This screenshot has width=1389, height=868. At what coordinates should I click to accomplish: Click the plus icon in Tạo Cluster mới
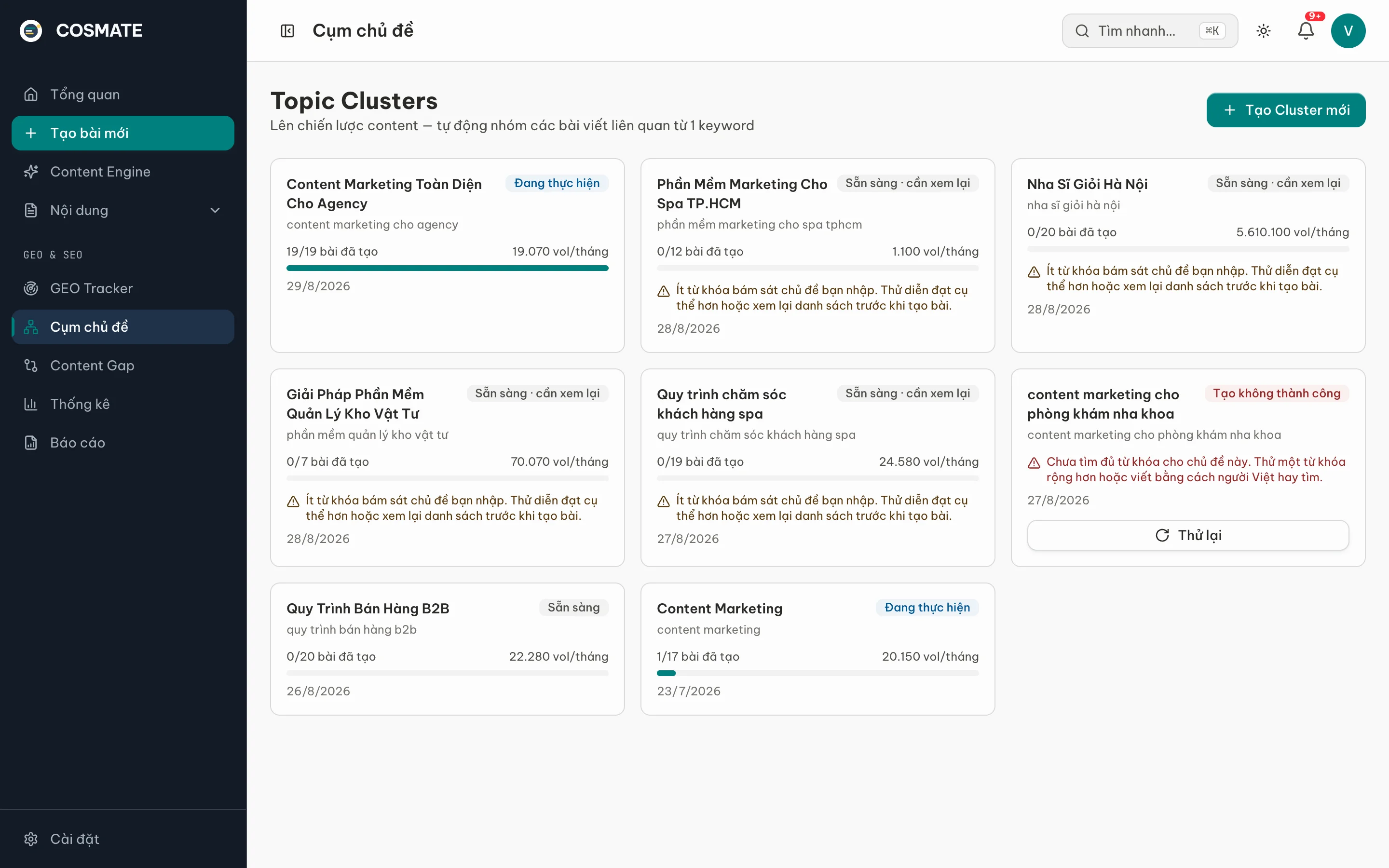pyautogui.click(x=1229, y=110)
